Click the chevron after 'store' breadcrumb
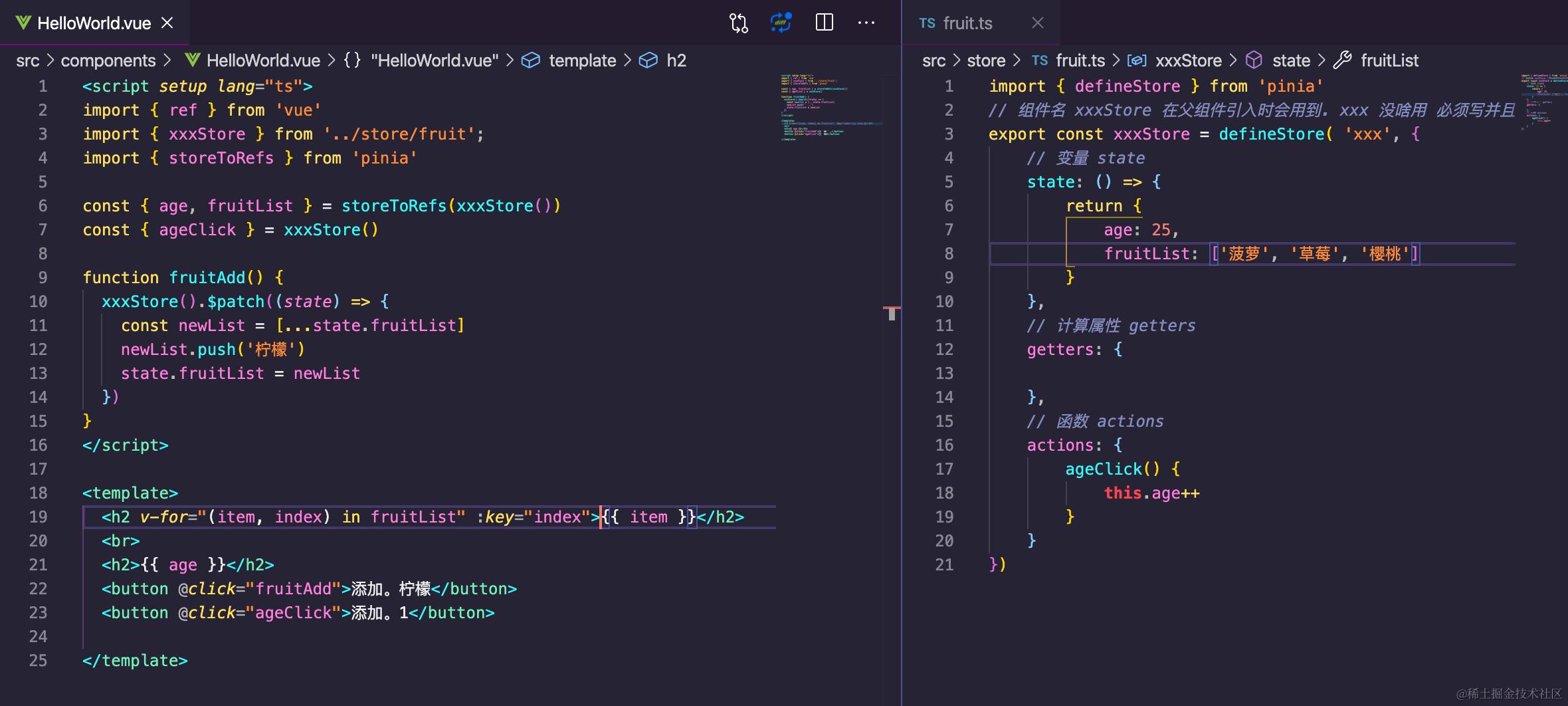 [x=1017, y=60]
